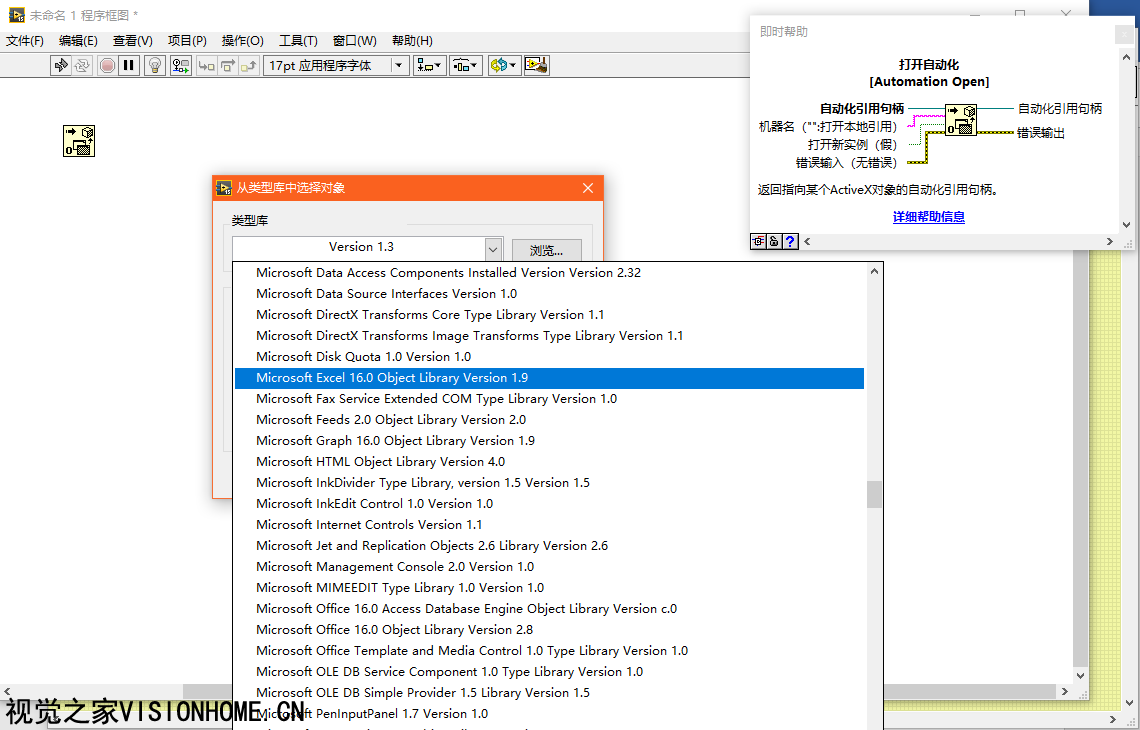Open the 工具(T) menu
This screenshot has width=1140, height=730.
pos(298,41)
